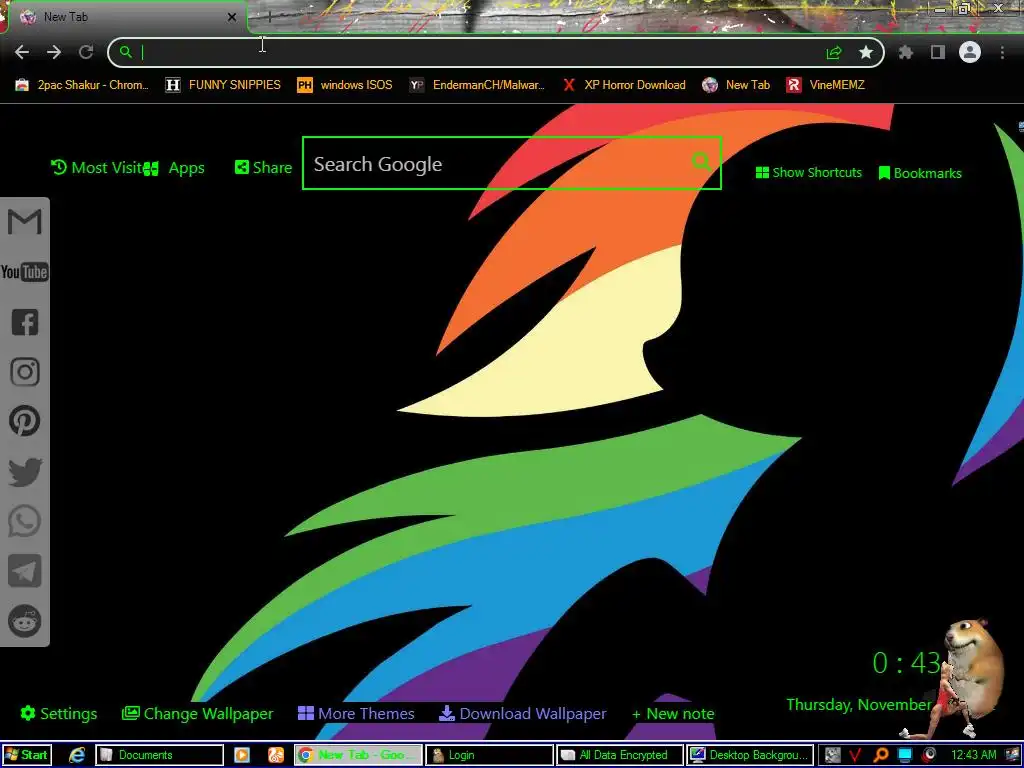Open Apps menu on new tab page
Screen dimensions: 1024x768
[x=175, y=168]
